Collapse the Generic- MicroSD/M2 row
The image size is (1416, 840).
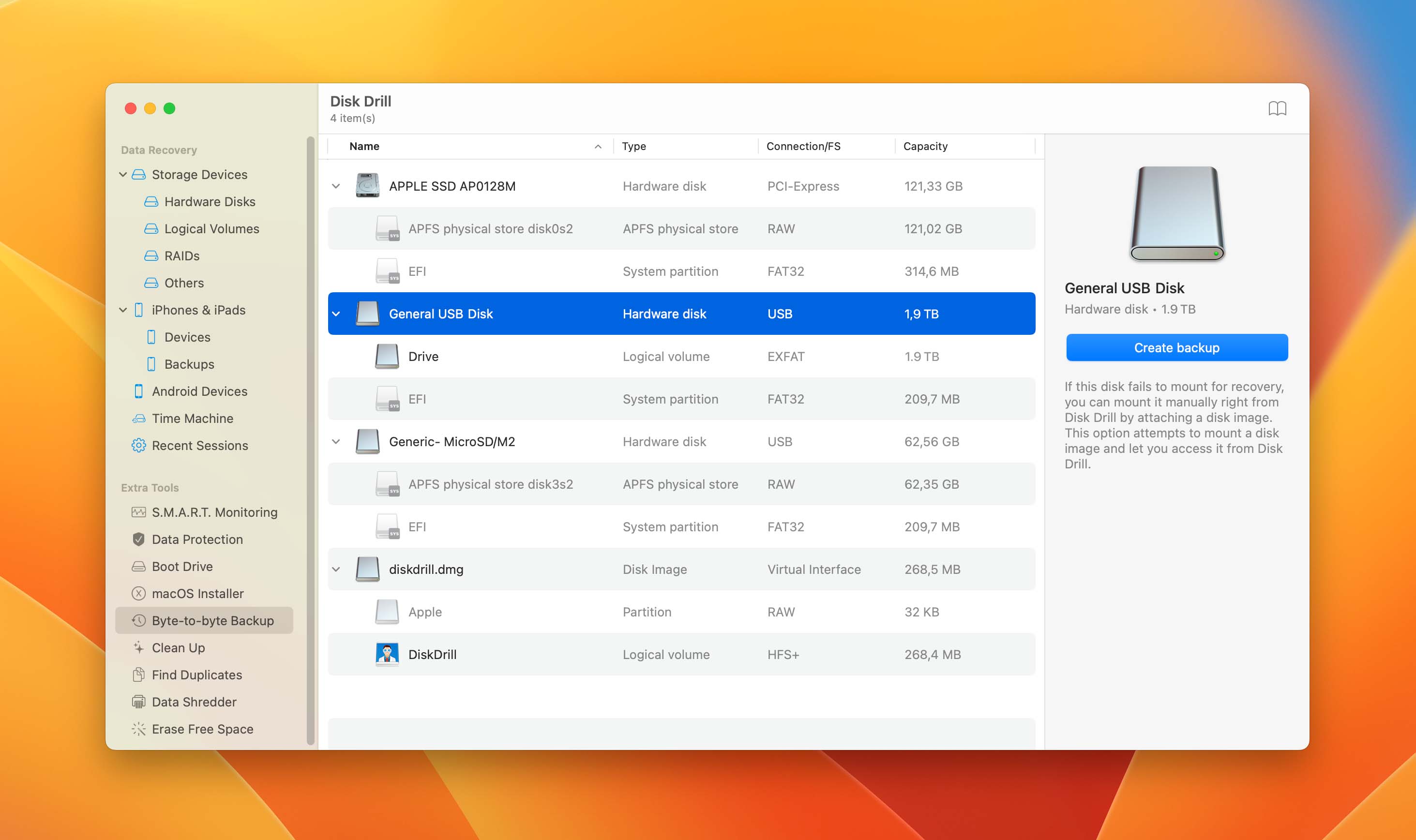click(x=336, y=441)
